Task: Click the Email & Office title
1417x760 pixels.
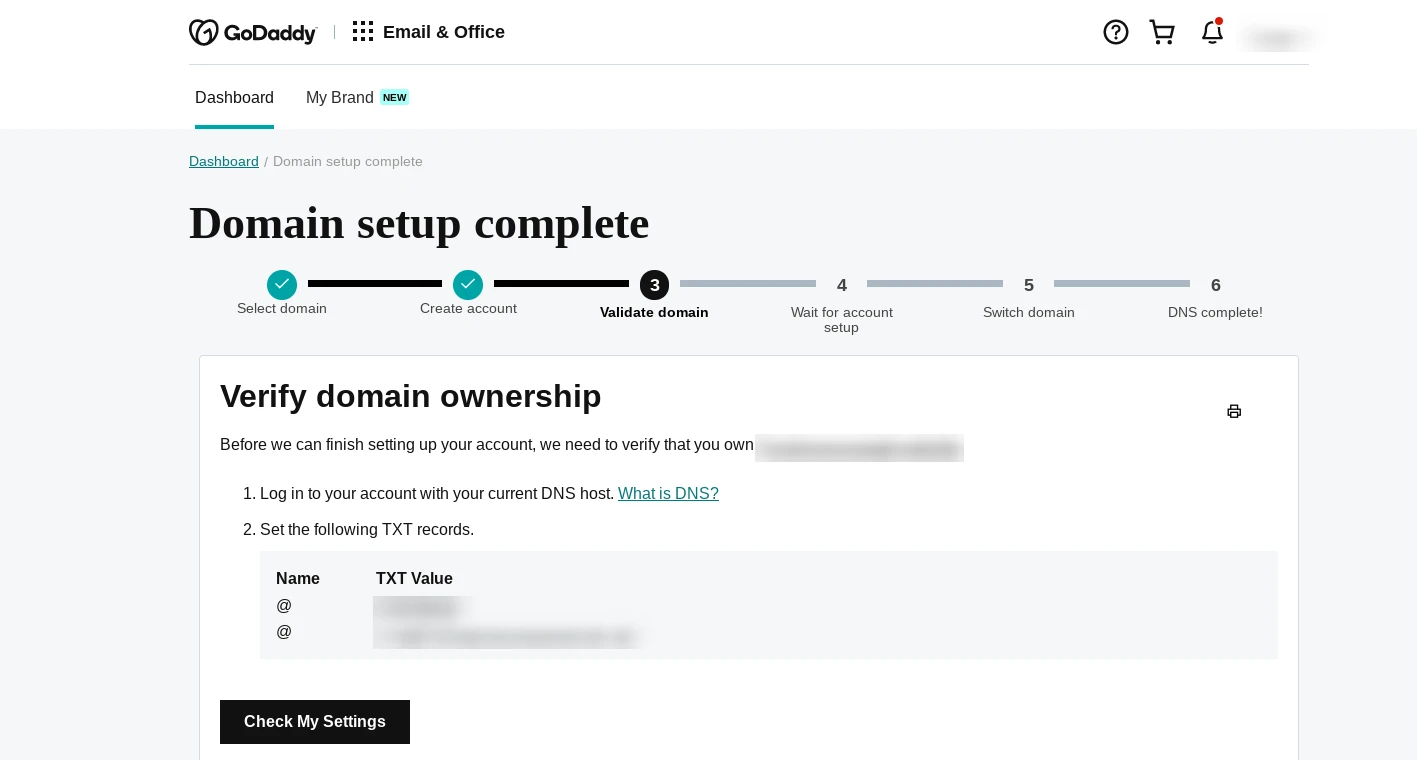Action: point(443,32)
